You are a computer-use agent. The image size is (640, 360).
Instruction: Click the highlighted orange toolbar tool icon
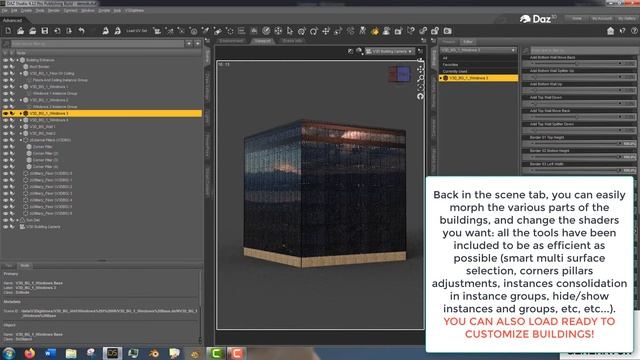(x=374, y=31)
